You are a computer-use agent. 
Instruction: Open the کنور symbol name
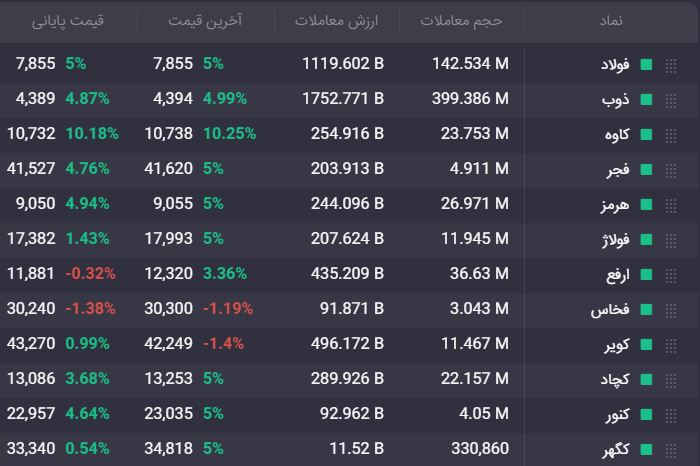(617, 414)
